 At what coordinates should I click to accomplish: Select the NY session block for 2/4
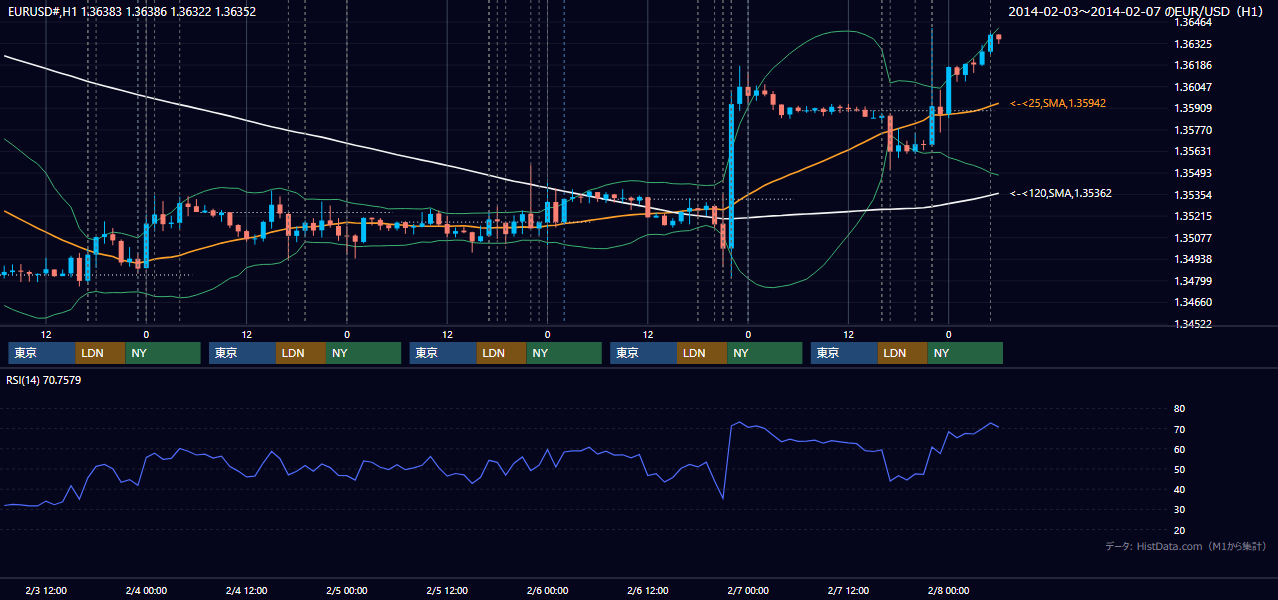364,353
